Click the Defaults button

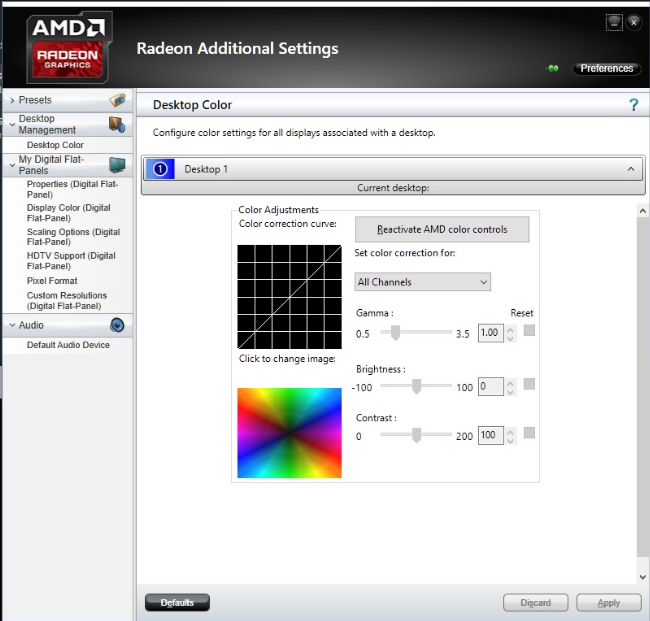pos(177,602)
